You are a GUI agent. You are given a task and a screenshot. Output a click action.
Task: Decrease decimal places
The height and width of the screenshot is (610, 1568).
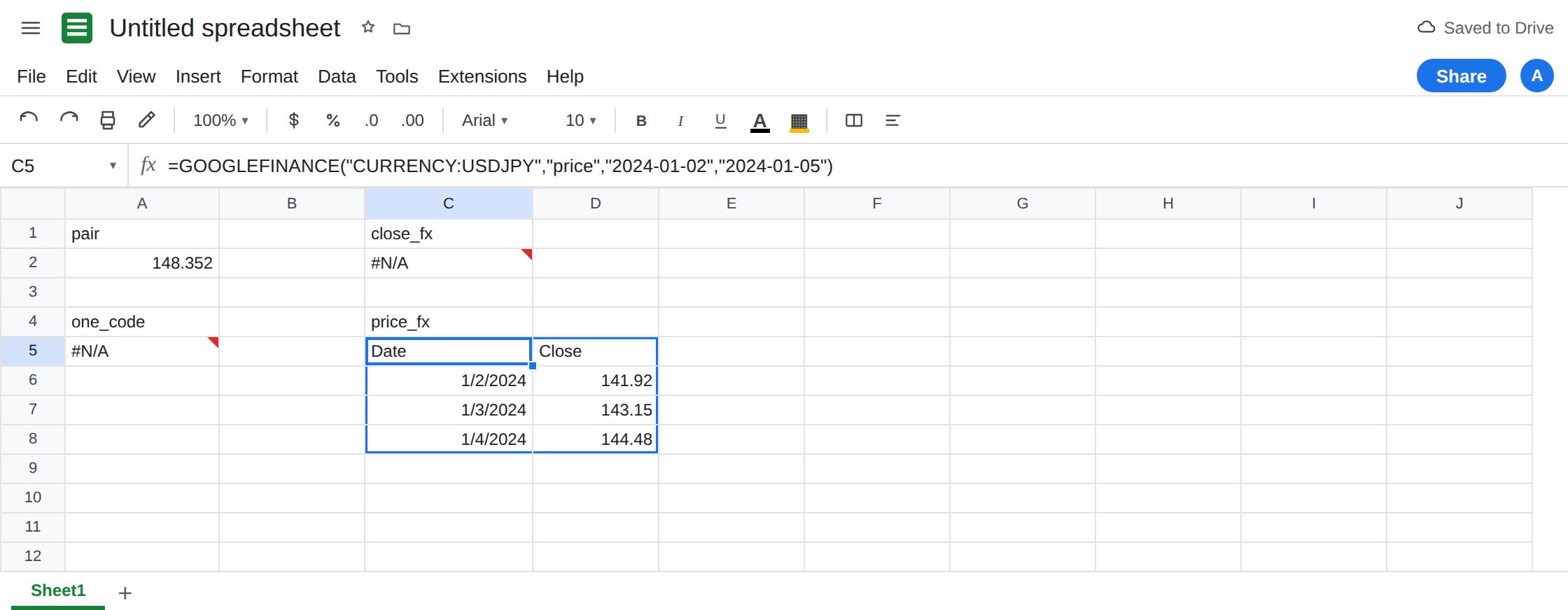[372, 120]
